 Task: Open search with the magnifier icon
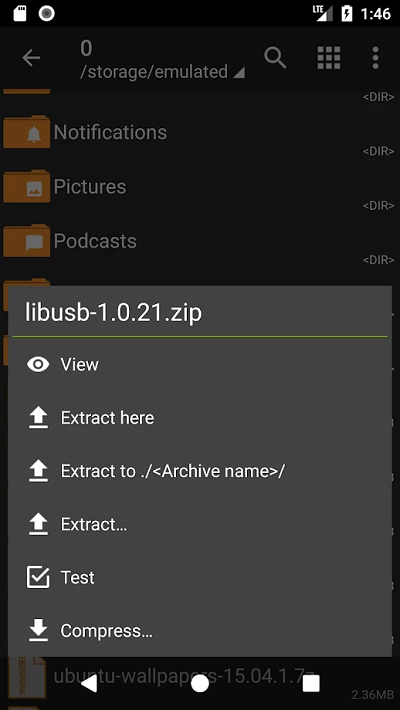pos(275,58)
